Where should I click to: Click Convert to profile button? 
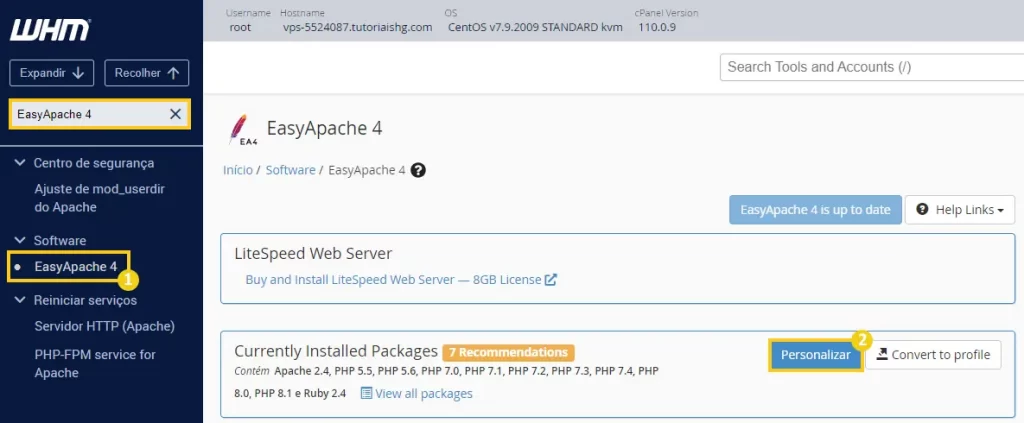pos(933,355)
